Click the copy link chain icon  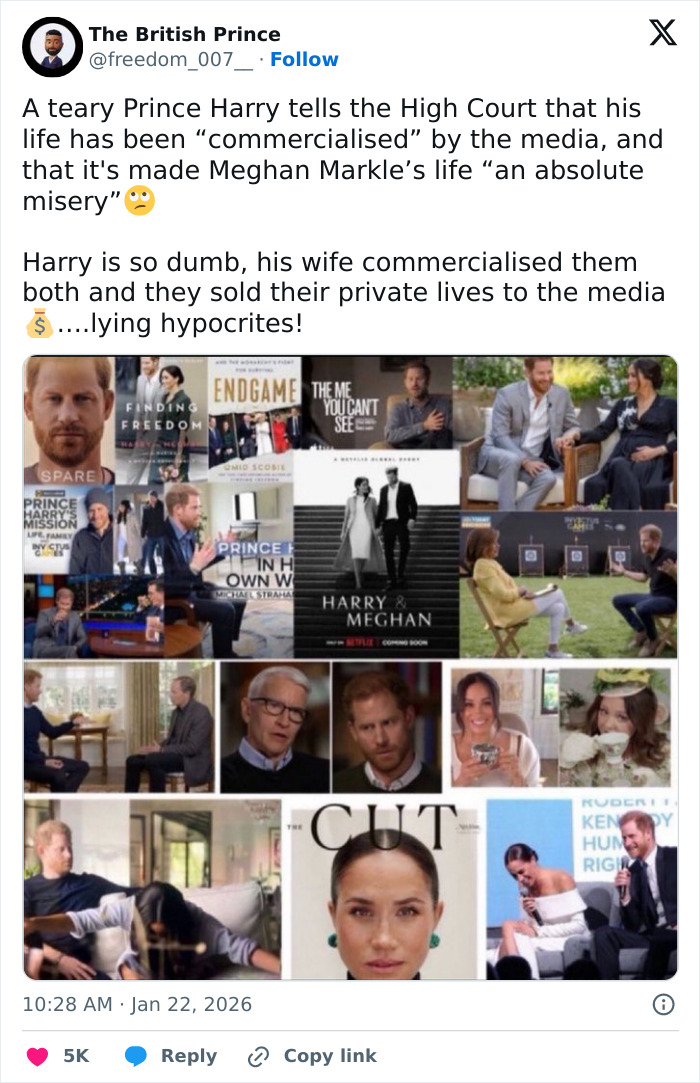[257, 1056]
